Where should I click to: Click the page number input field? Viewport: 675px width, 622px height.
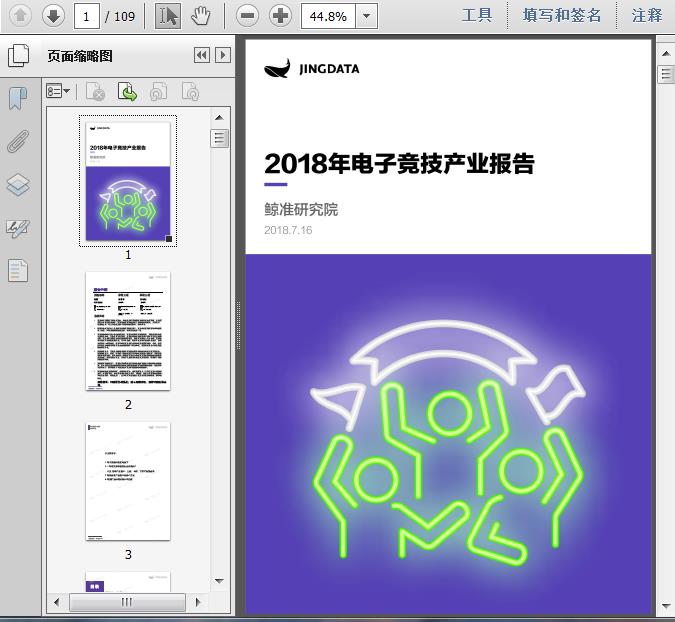pyautogui.click(x=89, y=16)
